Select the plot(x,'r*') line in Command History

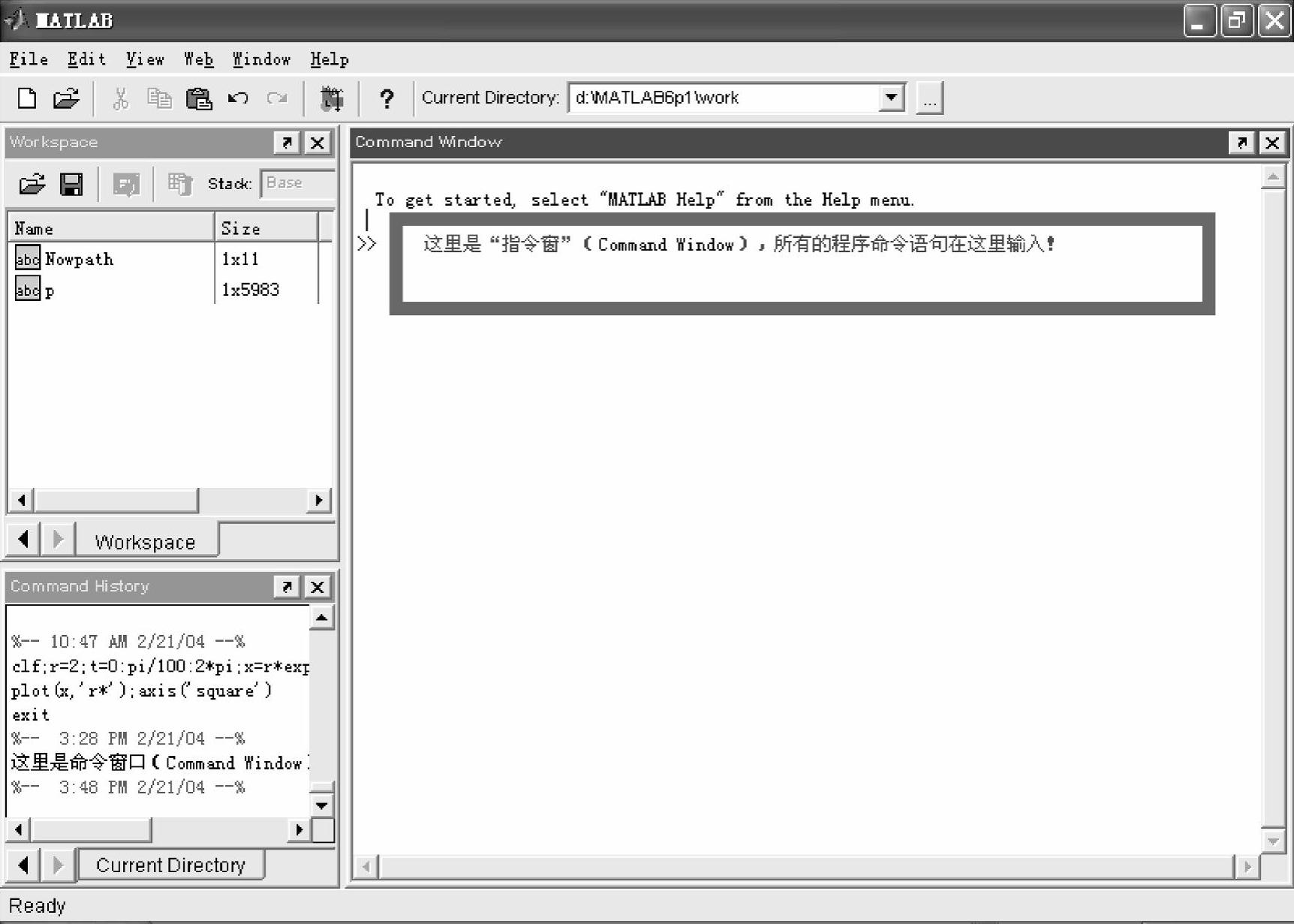point(142,691)
